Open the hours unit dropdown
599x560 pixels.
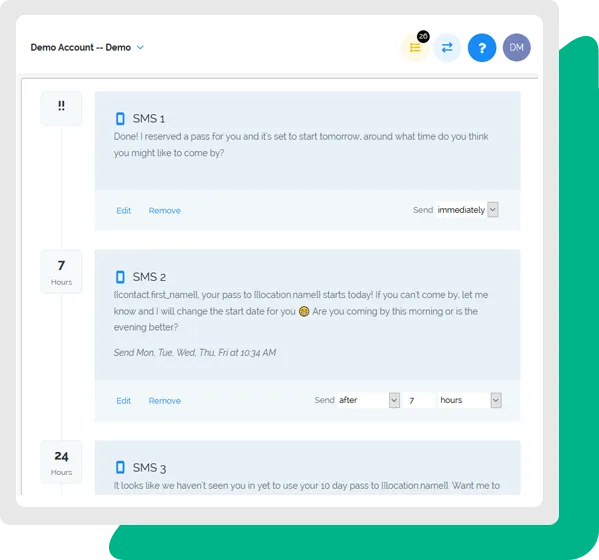(x=469, y=400)
